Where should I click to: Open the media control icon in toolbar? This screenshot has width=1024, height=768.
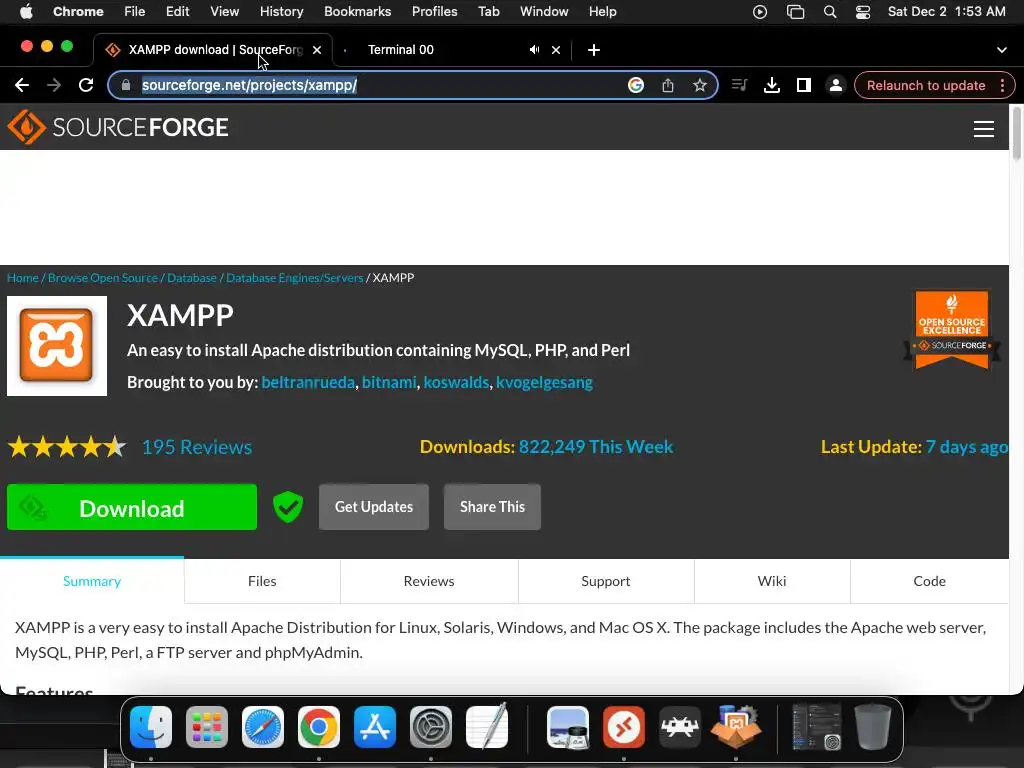pyautogui.click(x=739, y=84)
